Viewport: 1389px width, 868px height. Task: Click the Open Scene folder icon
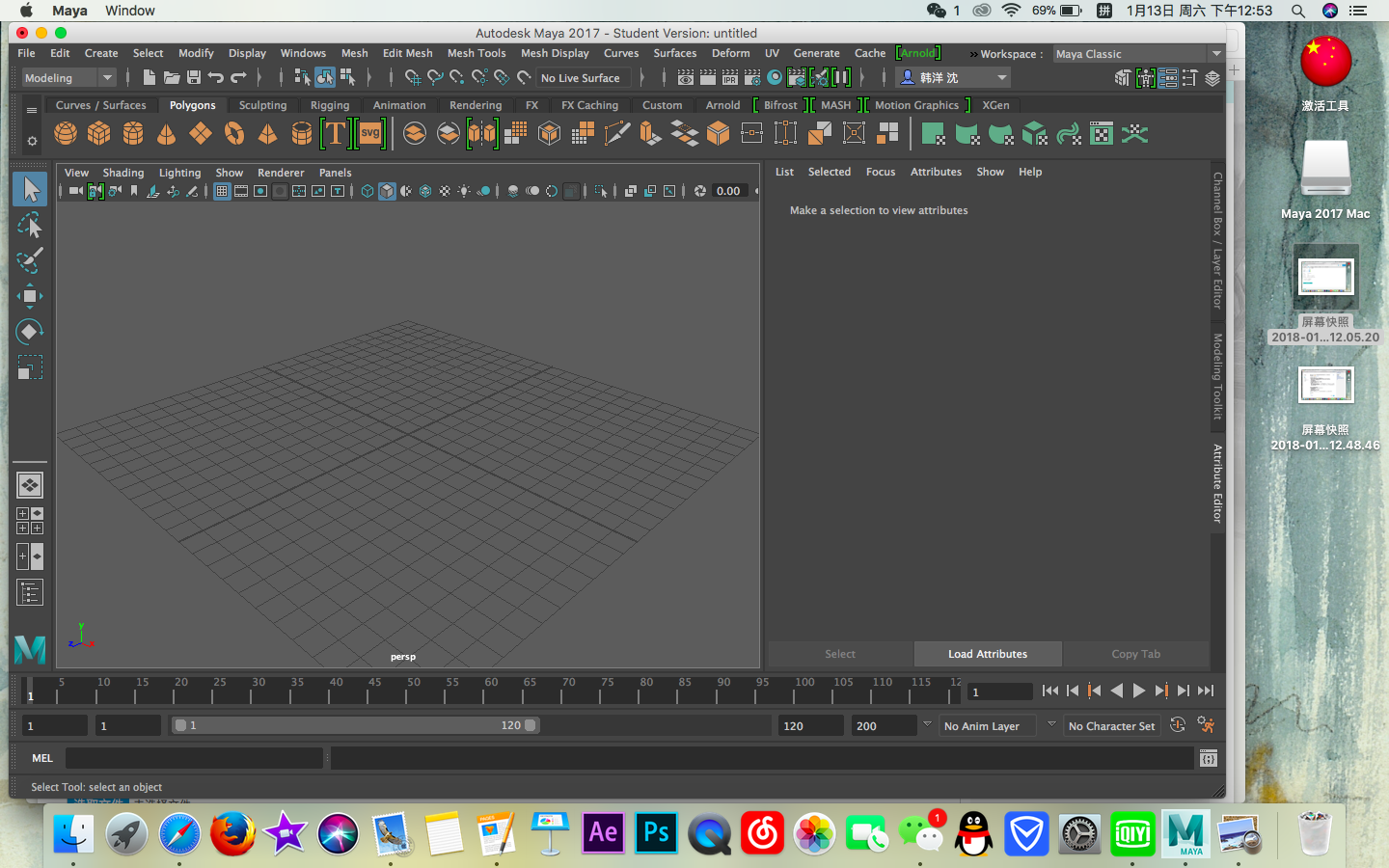[x=172, y=77]
